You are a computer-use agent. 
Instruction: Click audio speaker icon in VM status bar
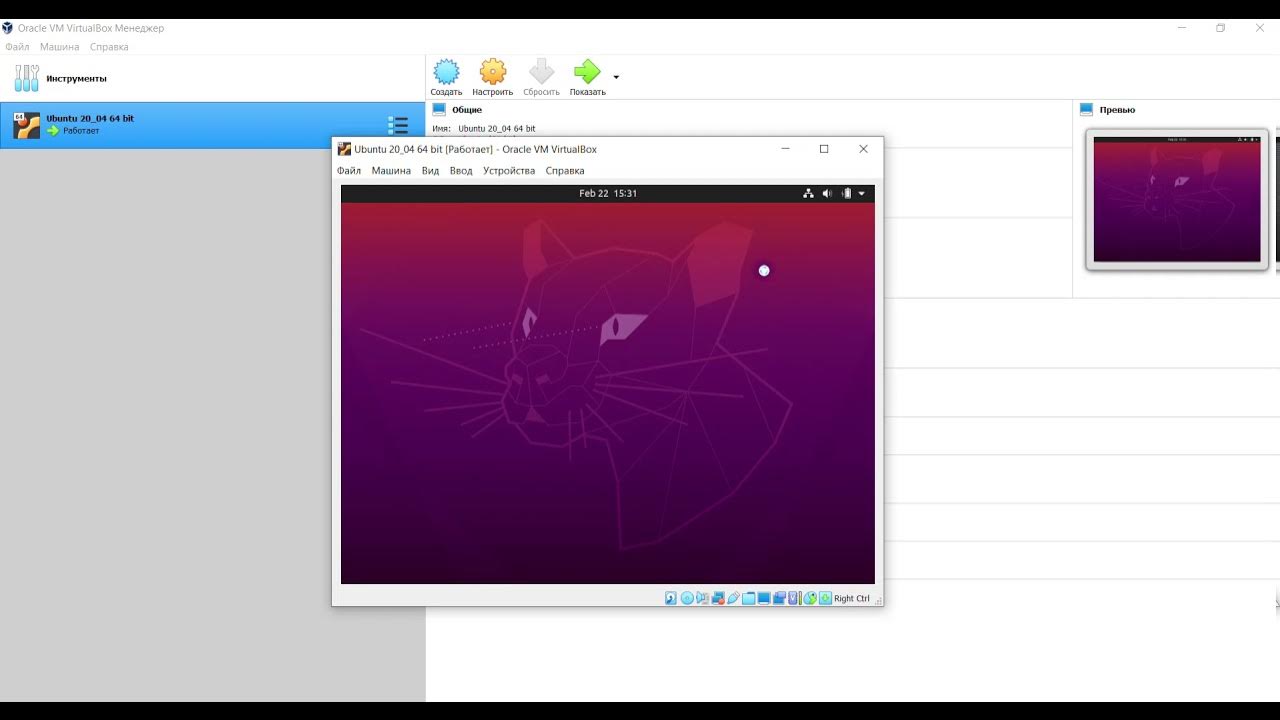tap(702, 598)
